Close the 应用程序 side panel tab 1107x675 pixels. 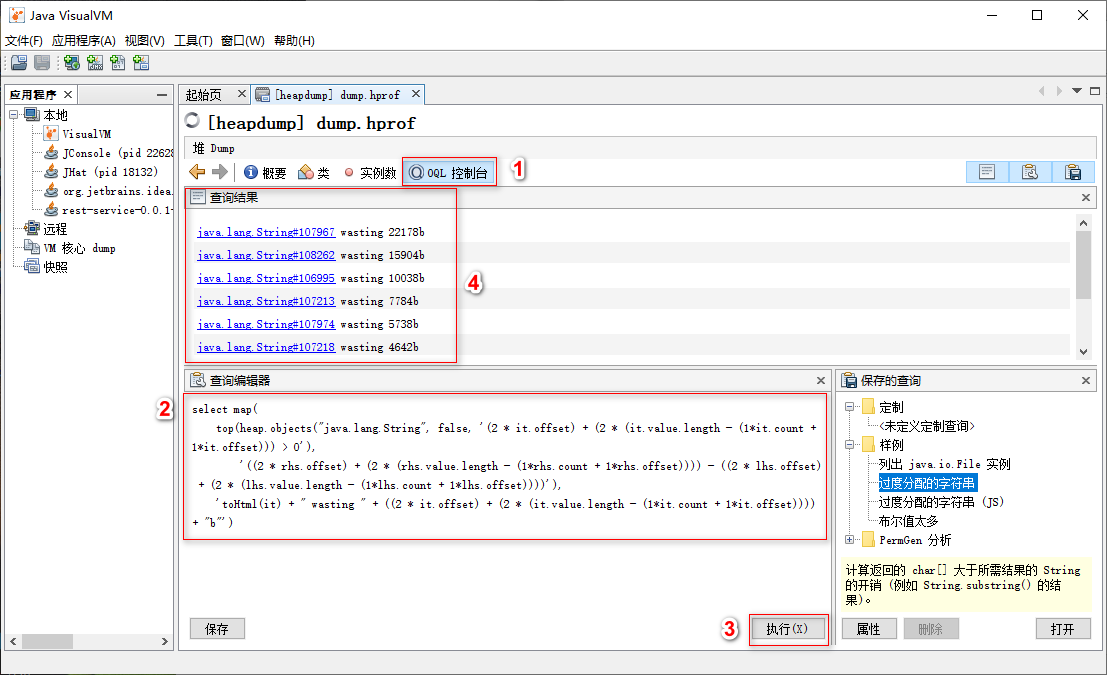click(68, 94)
